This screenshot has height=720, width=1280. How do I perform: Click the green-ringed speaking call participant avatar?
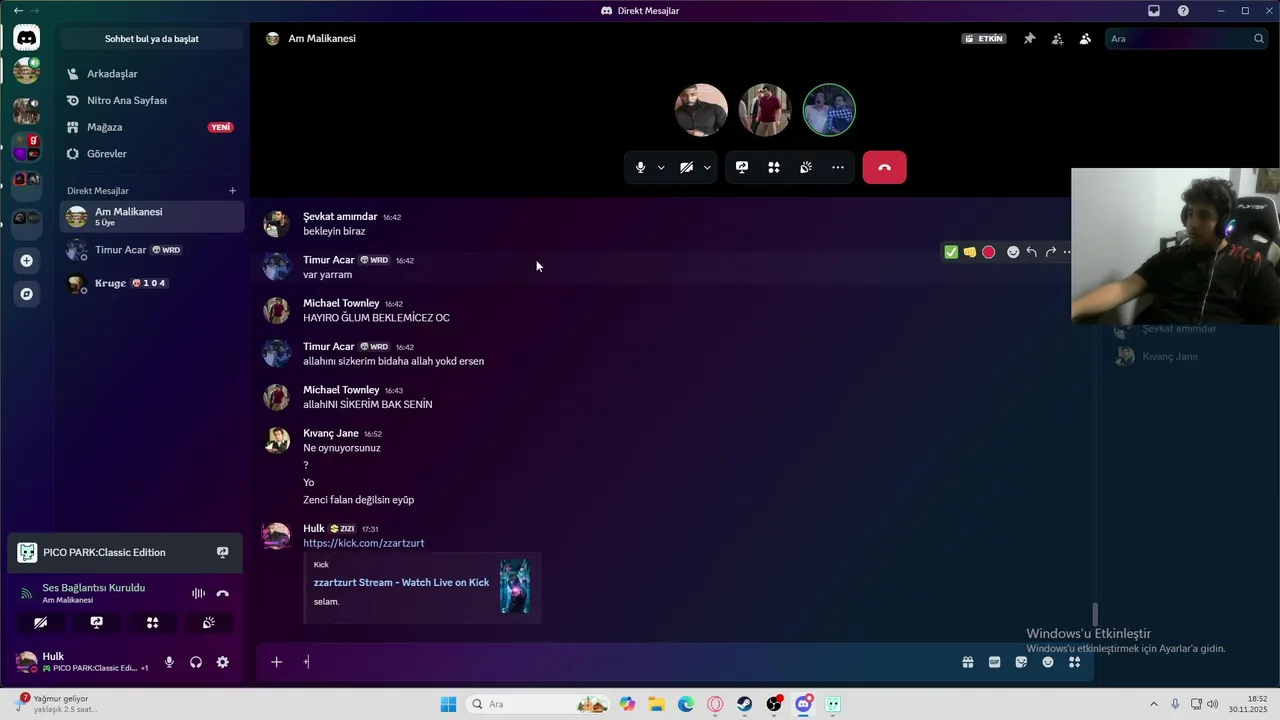pyautogui.click(x=829, y=110)
